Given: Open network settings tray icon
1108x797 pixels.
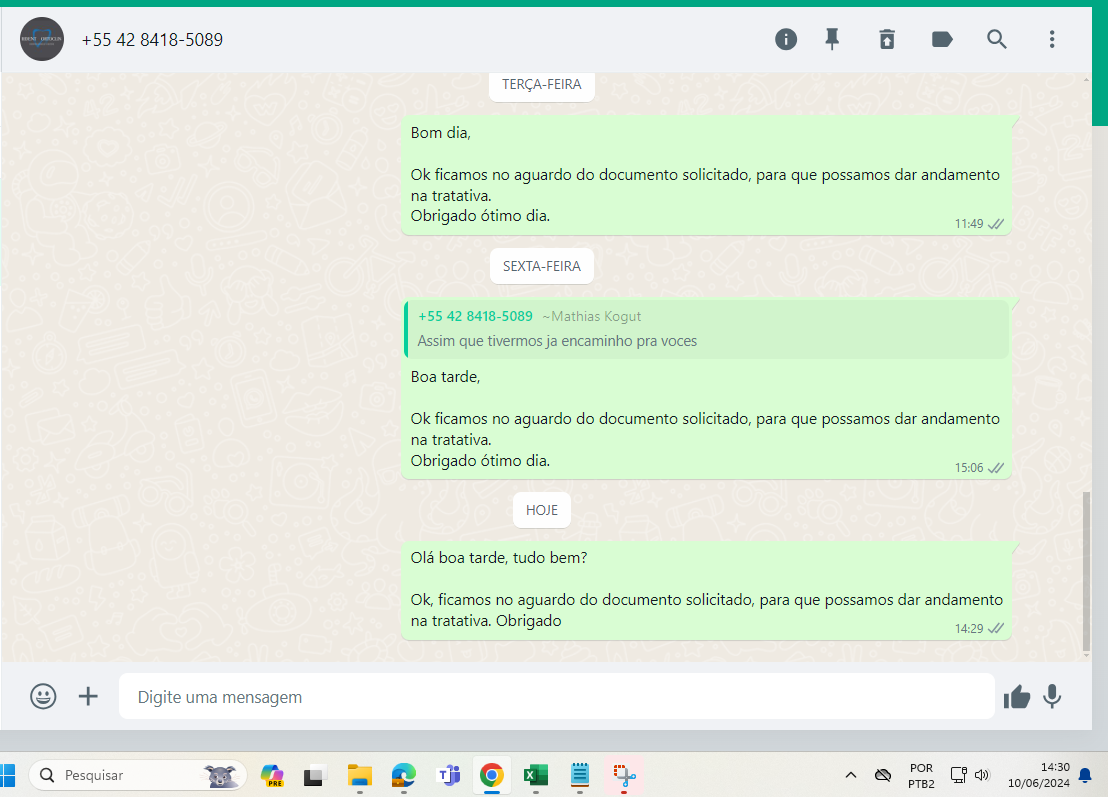Looking at the screenshot, I should 958,775.
